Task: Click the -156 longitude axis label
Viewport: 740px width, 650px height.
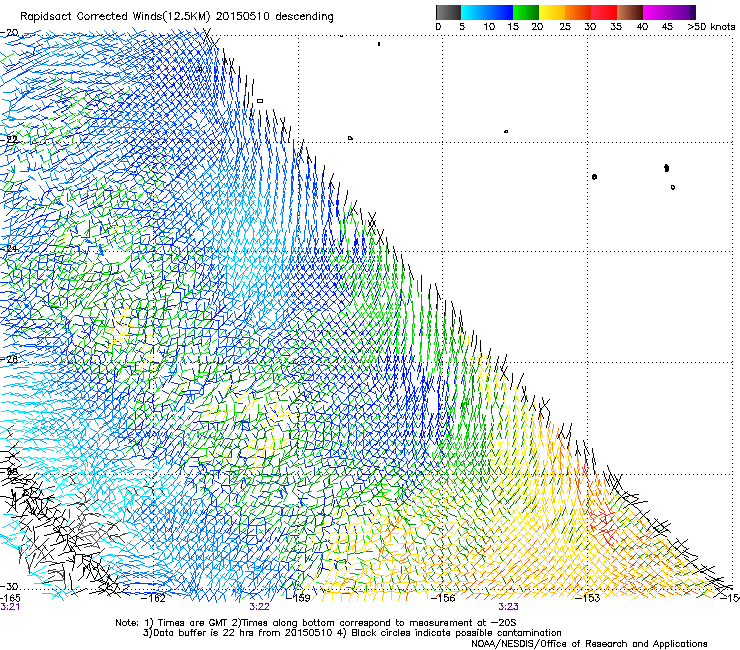Action: [x=443, y=598]
